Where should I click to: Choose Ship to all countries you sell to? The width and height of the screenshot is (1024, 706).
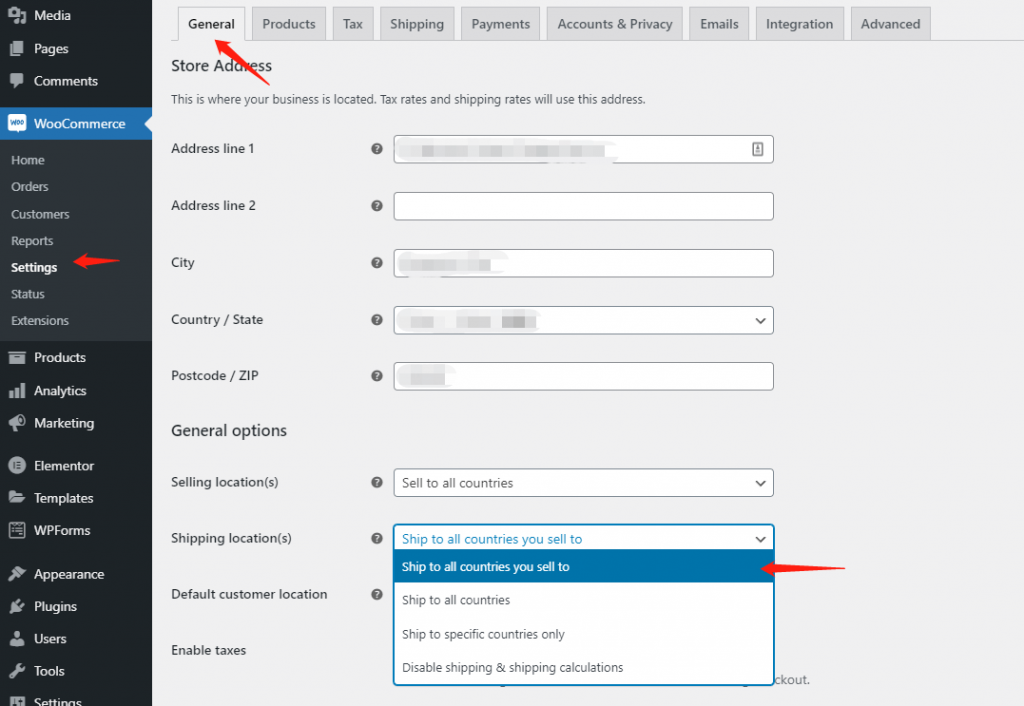click(583, 566)
